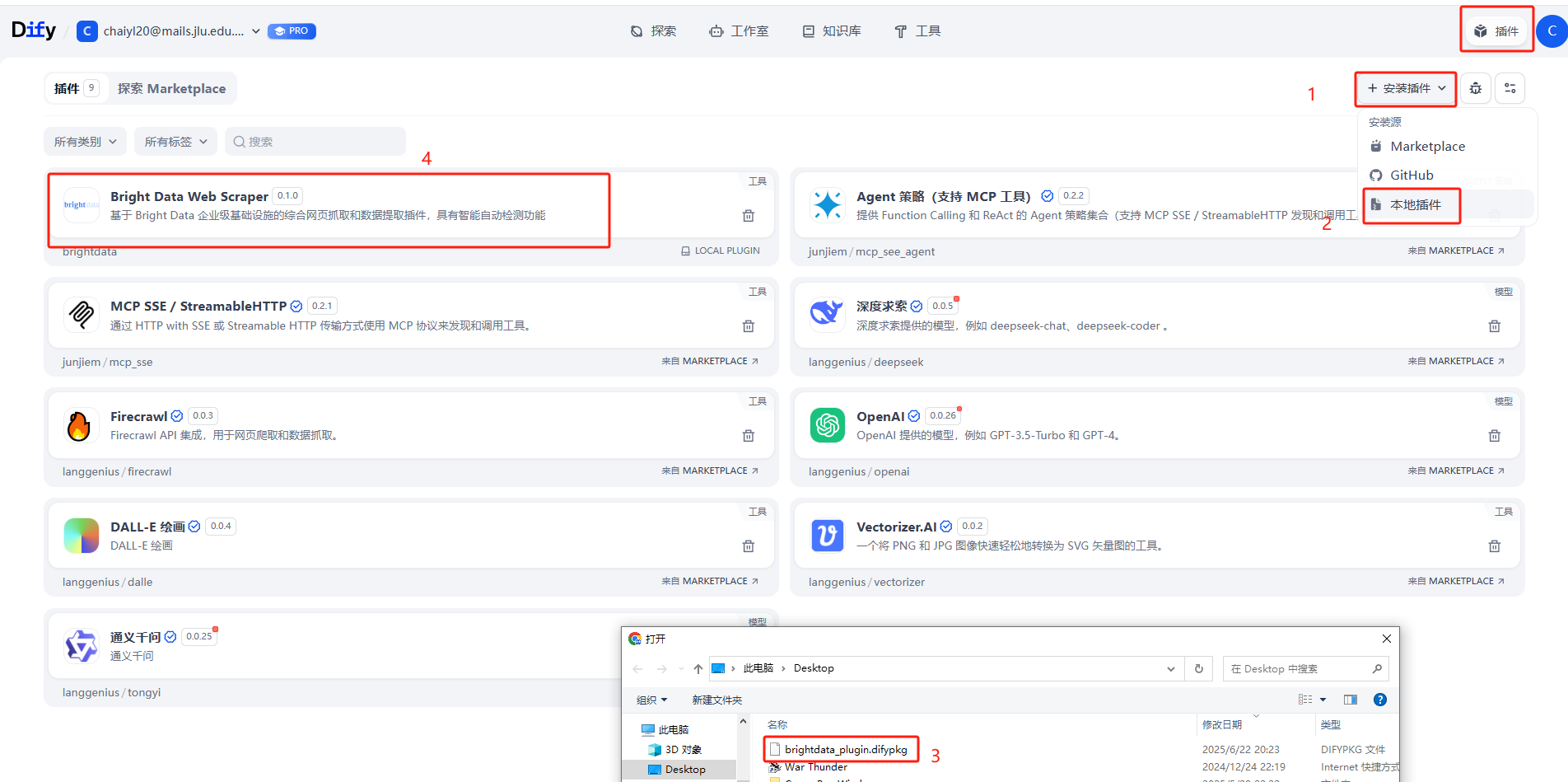Image resolution: width=1568 pixels, height=782 pixels.
Task: Click the 深度求索 whale logo
Action: pyautogui.click(x=828, y=315)
